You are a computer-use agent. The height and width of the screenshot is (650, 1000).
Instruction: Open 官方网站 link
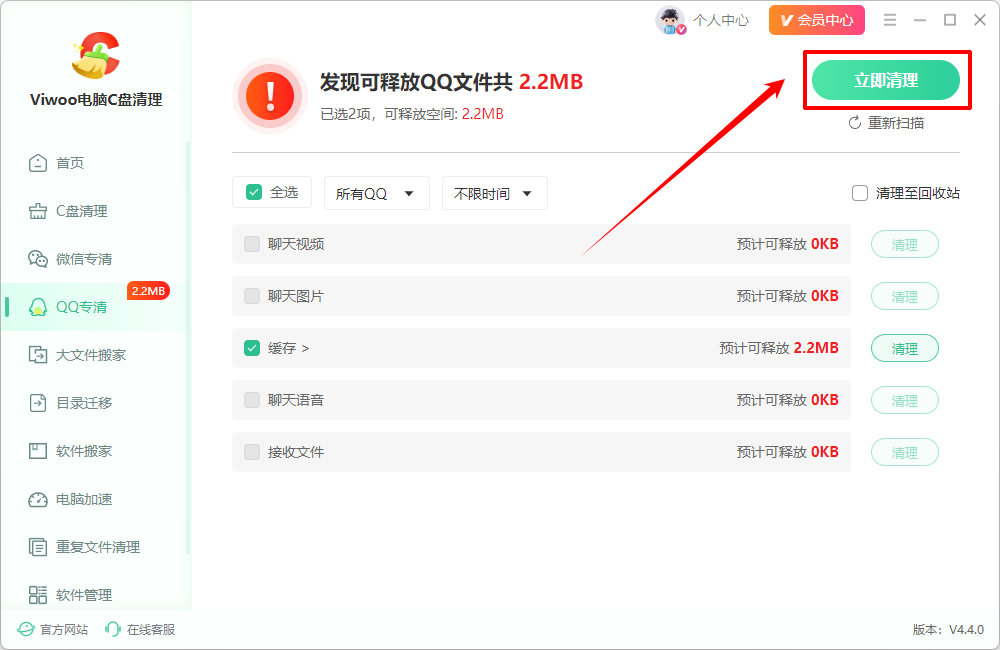[x=53, y=630]
